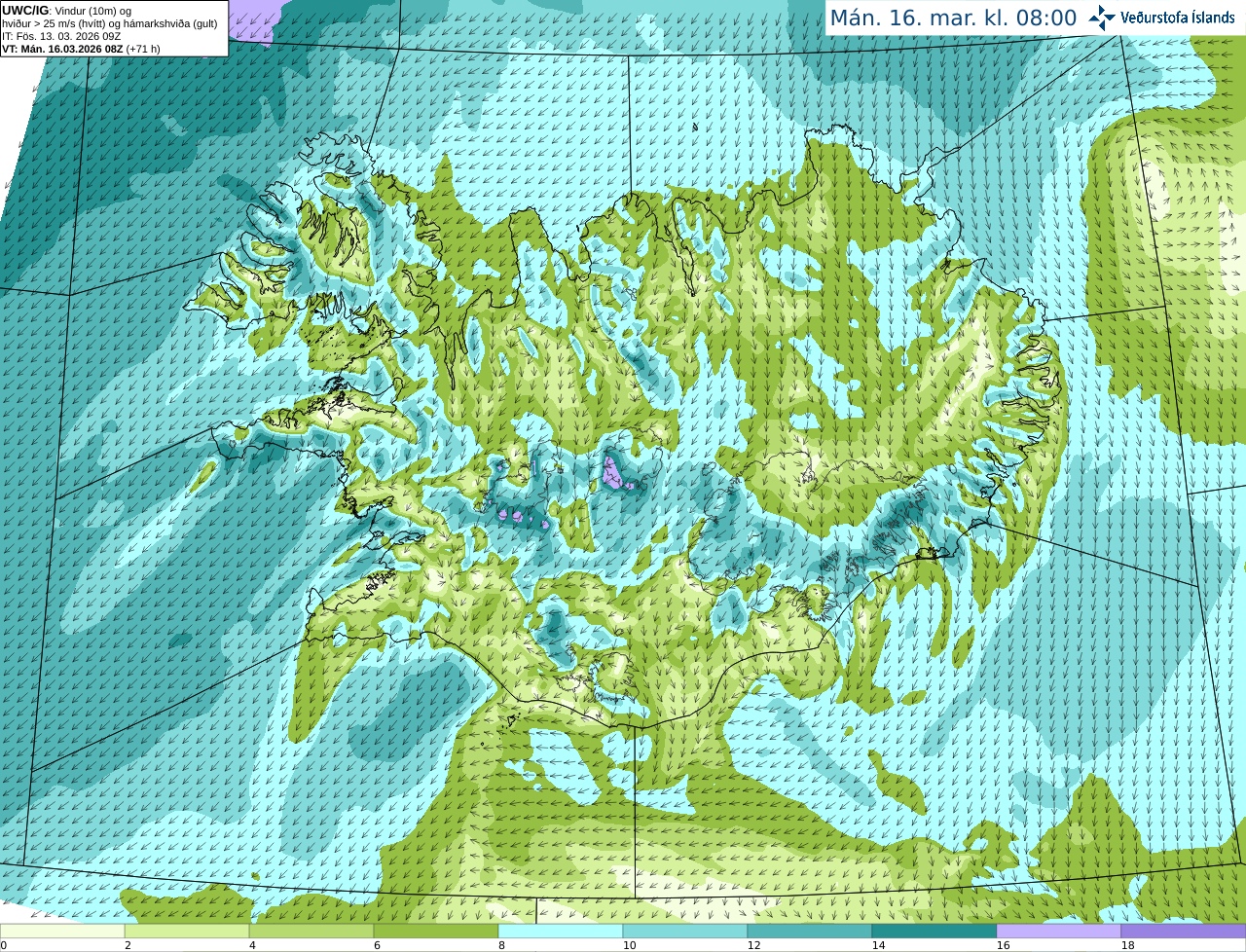The image size is (1246, 952).
Task: Pick the light green 2–4 m/s legend swatch
Action: [187, 932]
